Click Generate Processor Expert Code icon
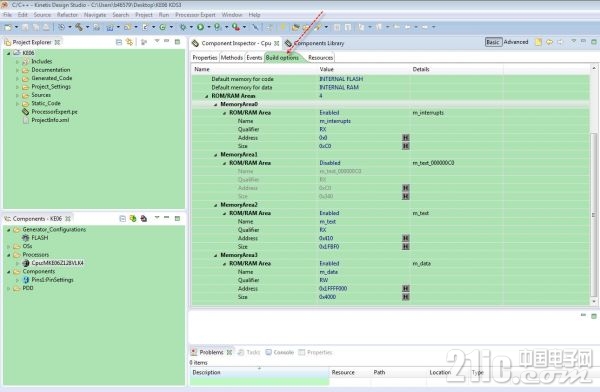 pos(133,219)
